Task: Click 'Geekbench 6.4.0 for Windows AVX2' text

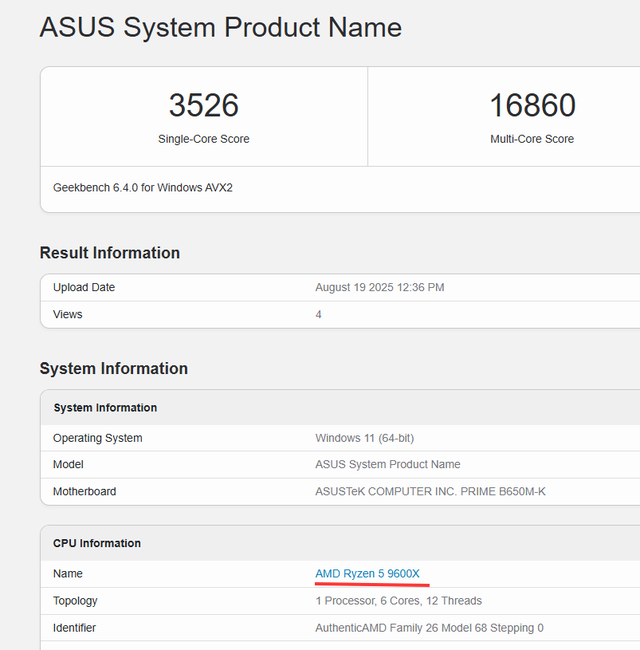Action: point(143,188)
